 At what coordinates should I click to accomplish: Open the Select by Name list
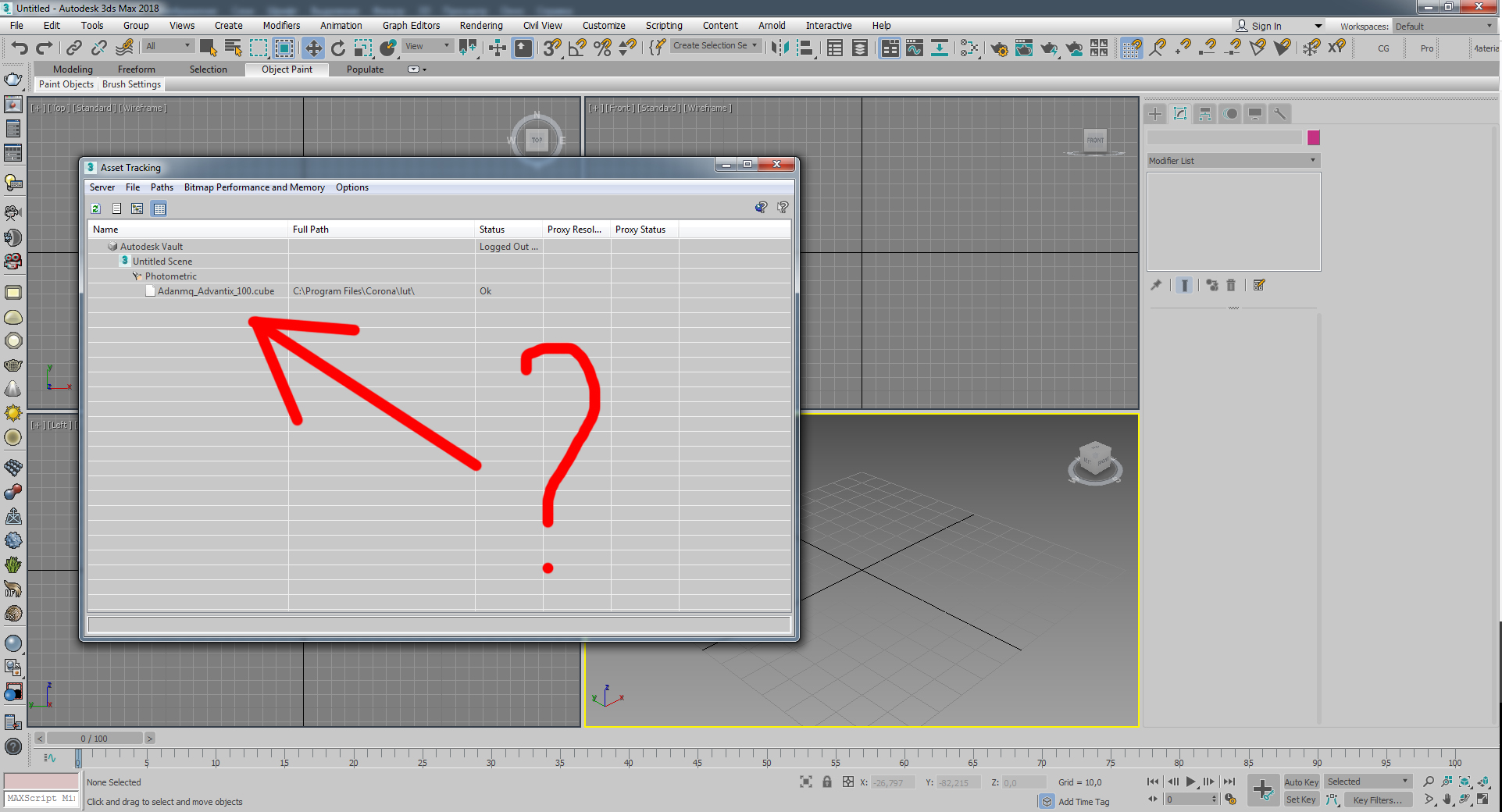pyautogui.click(x=233, y=48)
